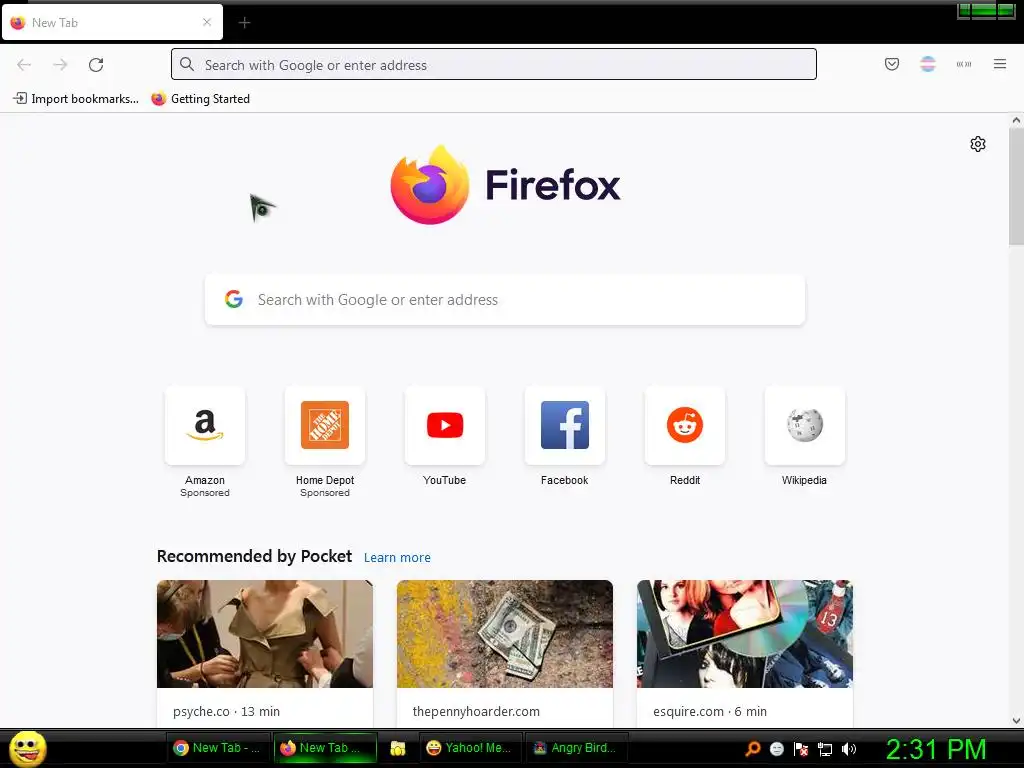Focus the center Google search box
Image resolution: width=1024 pixels, height=768 pixels.
[x=505, y=299]
